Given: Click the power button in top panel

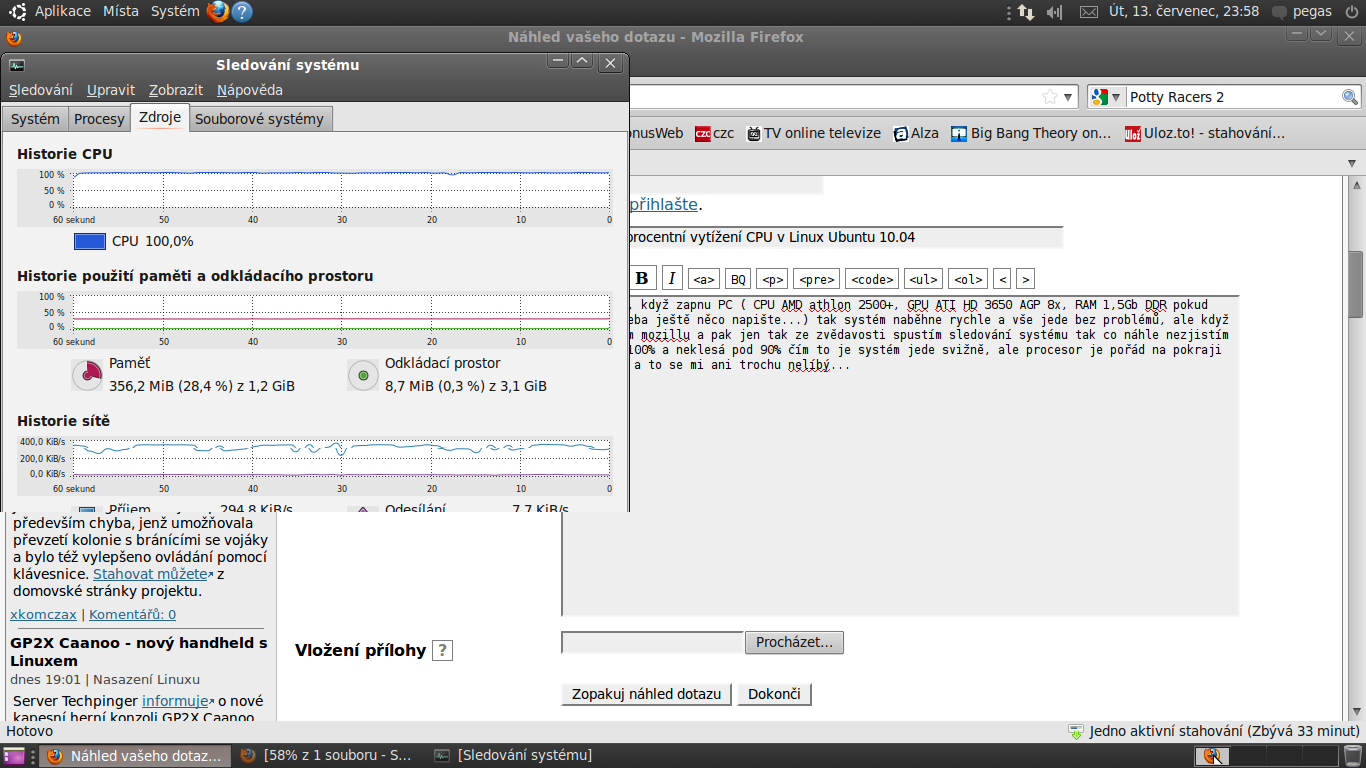Looking at the screenshot, I should tap(1352, 12).
